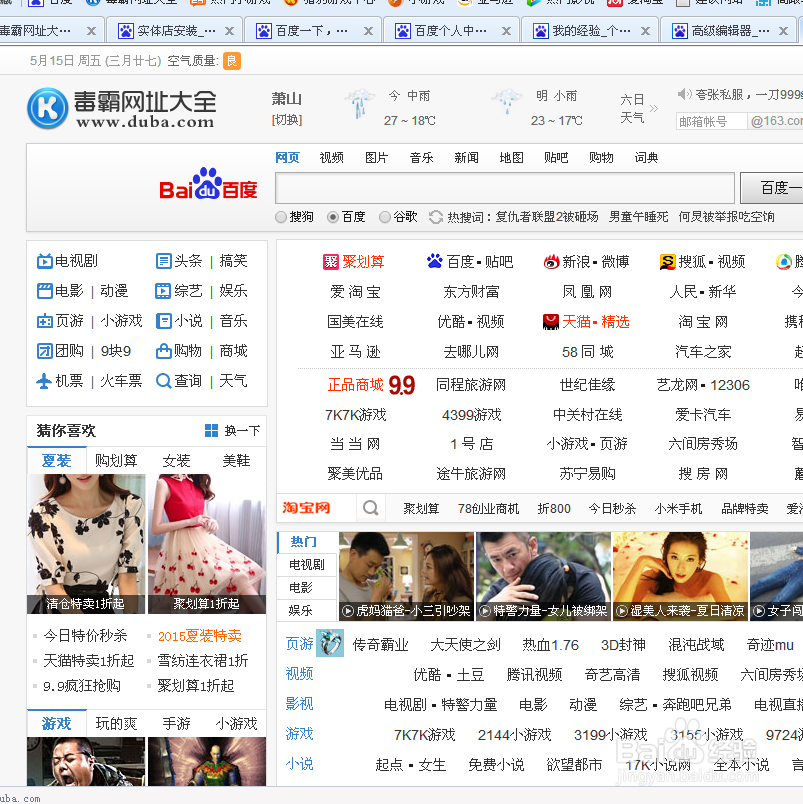Select the 手游 tab in games section
This screenshot has height=804, width=803.
coord(176,723)
